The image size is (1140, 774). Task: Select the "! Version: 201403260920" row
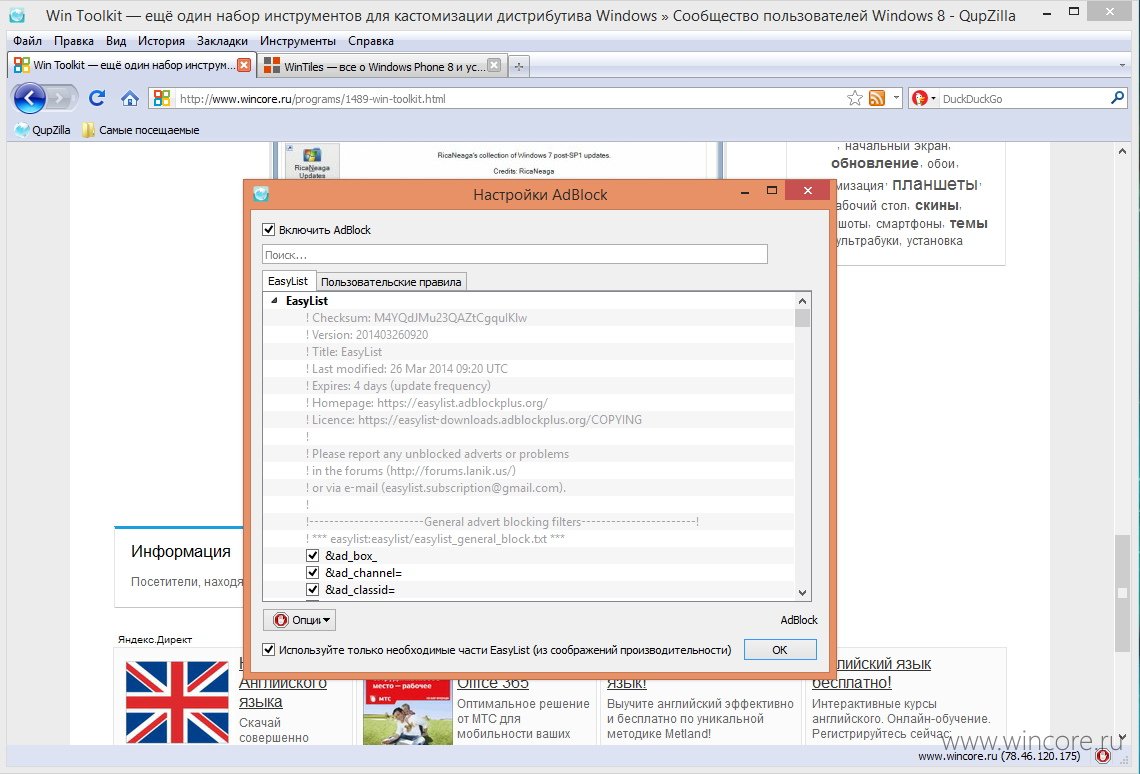(529, 335)
